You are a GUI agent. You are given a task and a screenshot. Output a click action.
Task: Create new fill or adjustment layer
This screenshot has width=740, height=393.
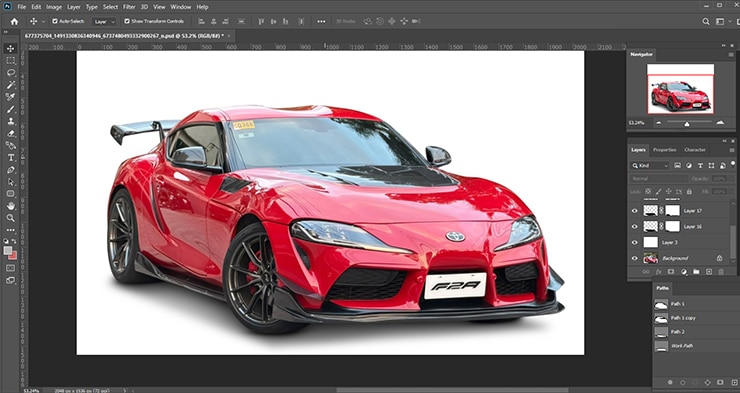click(684, 272)
